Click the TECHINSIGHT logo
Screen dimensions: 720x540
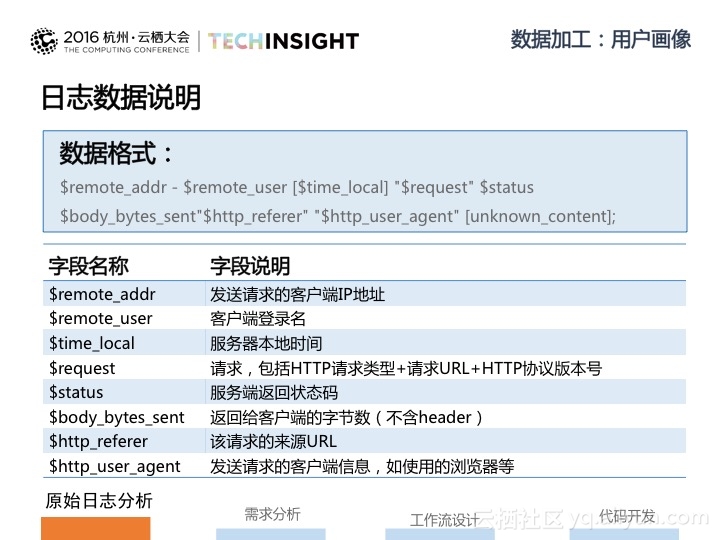pyautogui.click(x=283, y=41)
